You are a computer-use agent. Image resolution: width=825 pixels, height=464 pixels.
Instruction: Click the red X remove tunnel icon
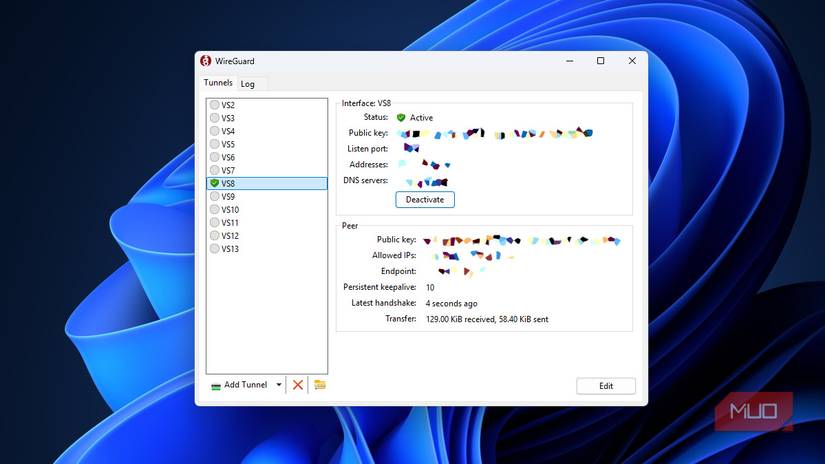298,385
